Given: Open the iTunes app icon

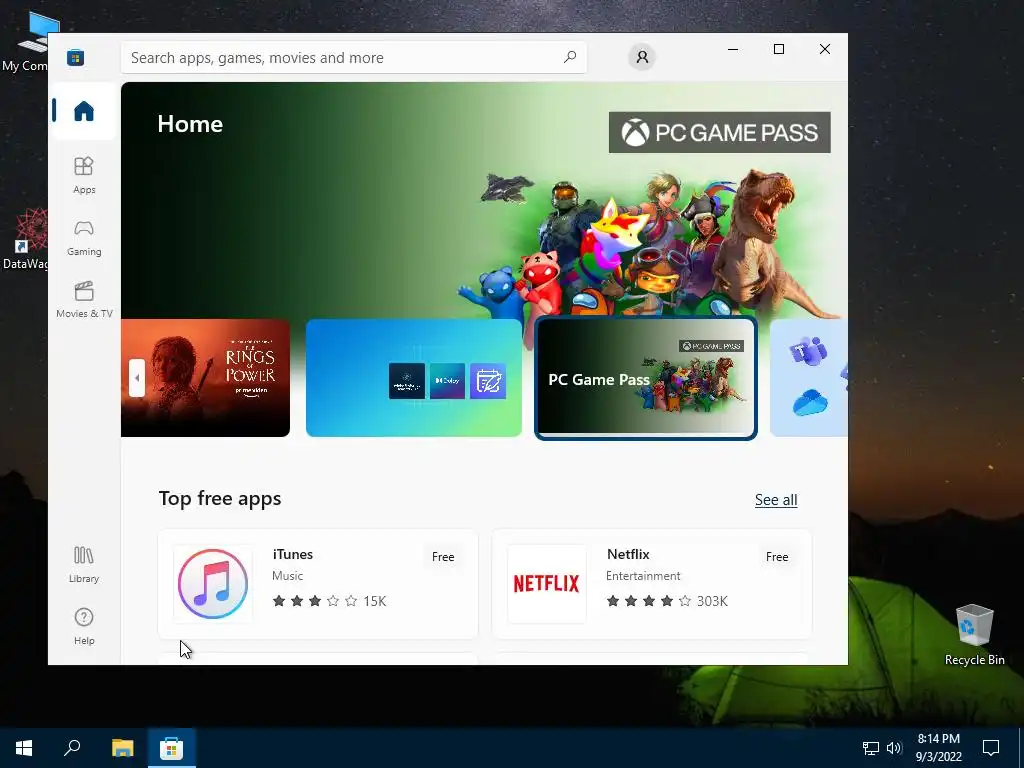Looking at the screenshot, I should [x=213, y=584].
